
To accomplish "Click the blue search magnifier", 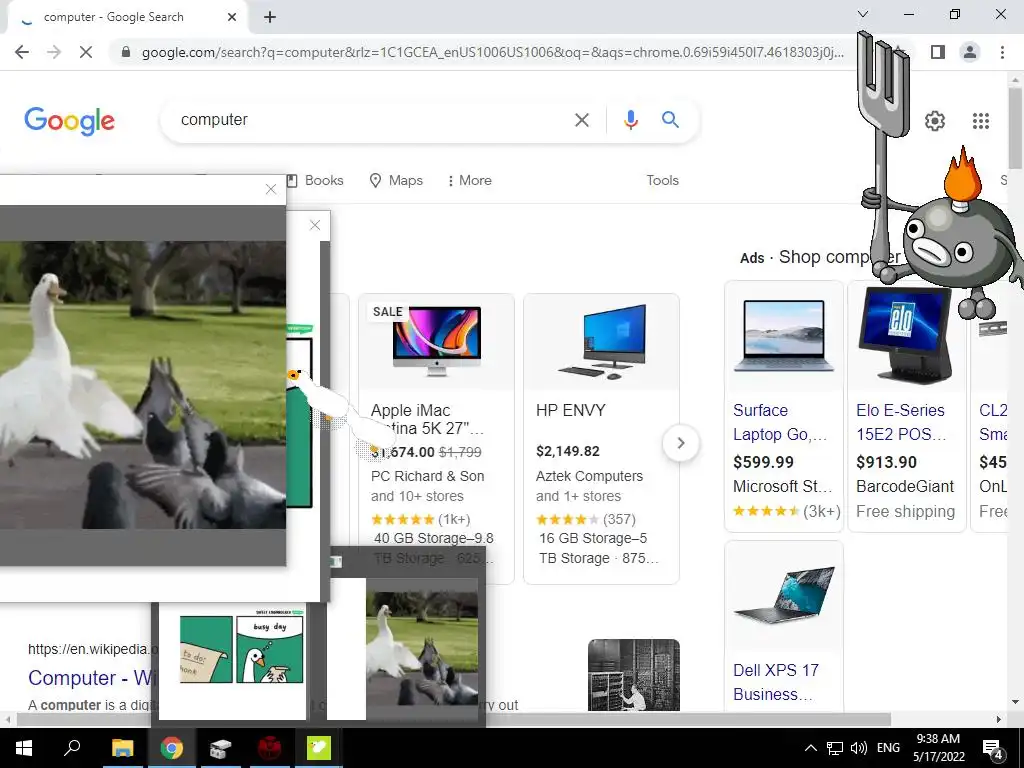I will pos(670,120).
